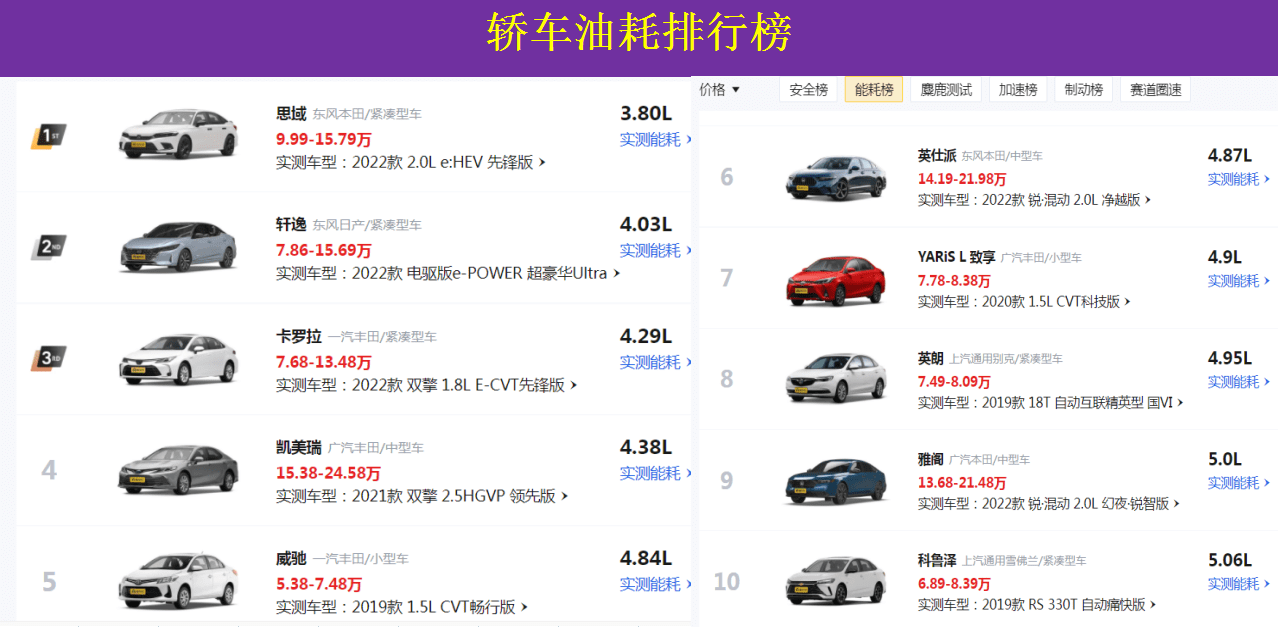Screen dimensions: 1278x627
Task: Click the 卡罗拉 car thumbnail
Action: click(x=179, y=359)
